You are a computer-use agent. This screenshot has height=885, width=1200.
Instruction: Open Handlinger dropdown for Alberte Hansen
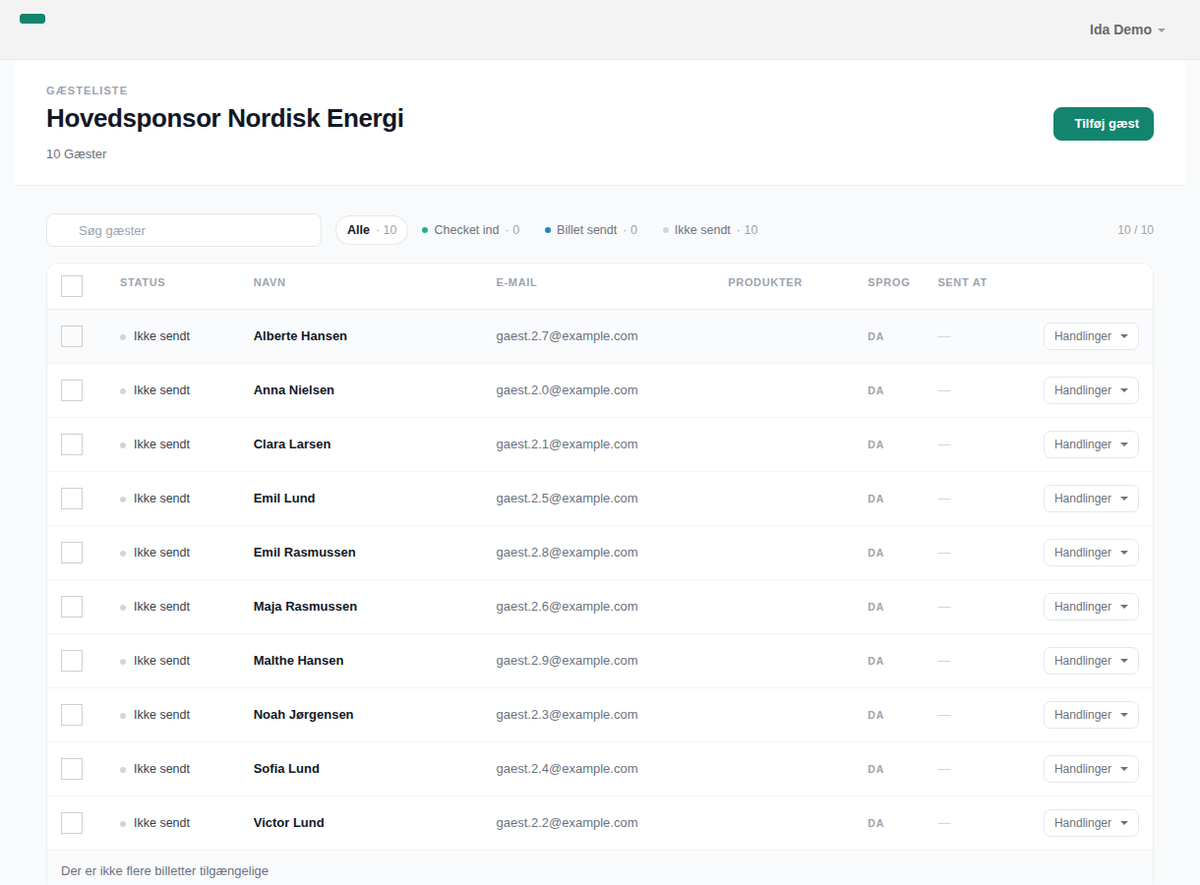(x=1091, y=336)
